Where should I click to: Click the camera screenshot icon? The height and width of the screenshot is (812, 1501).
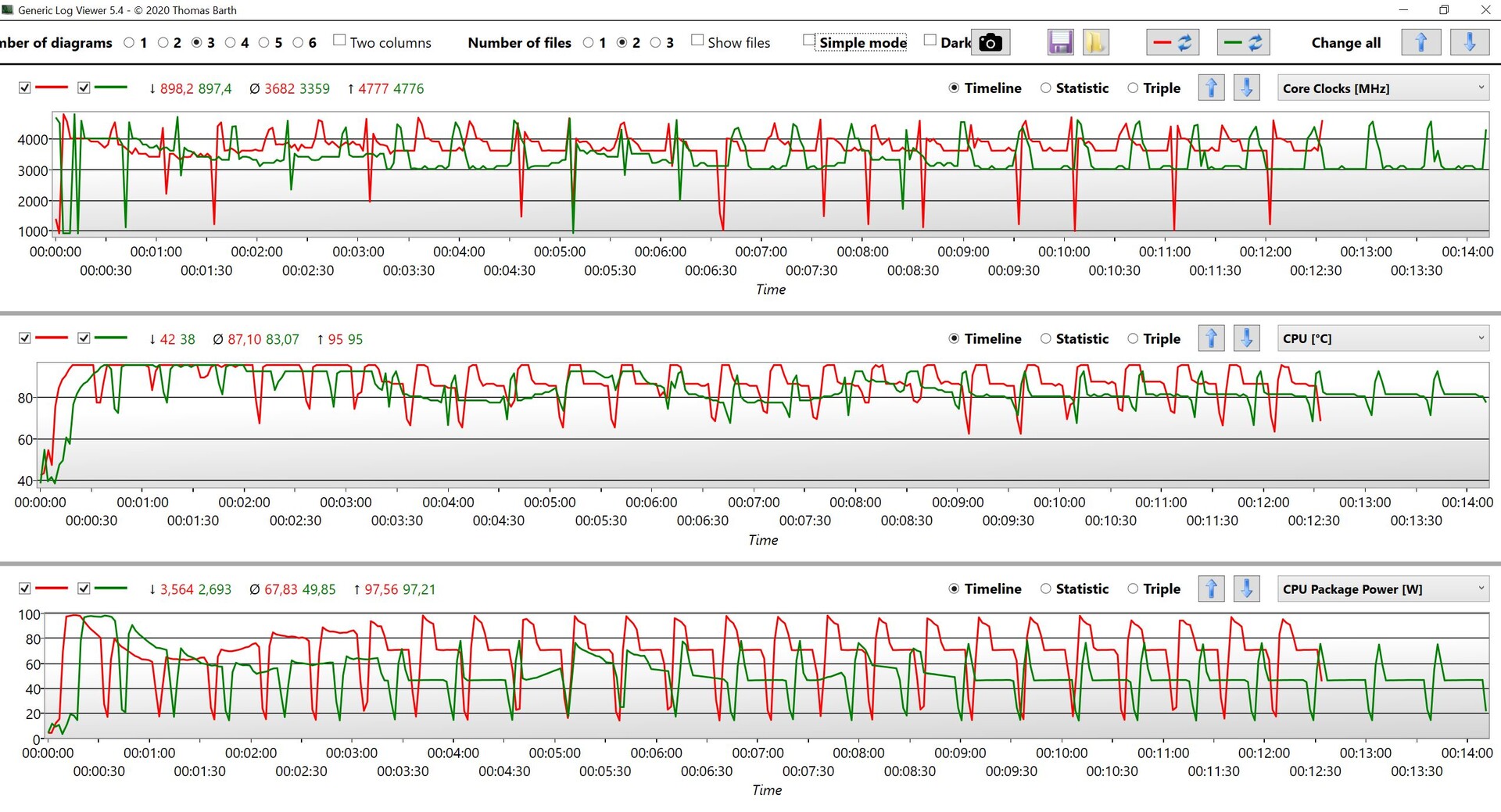click(990, 42)
